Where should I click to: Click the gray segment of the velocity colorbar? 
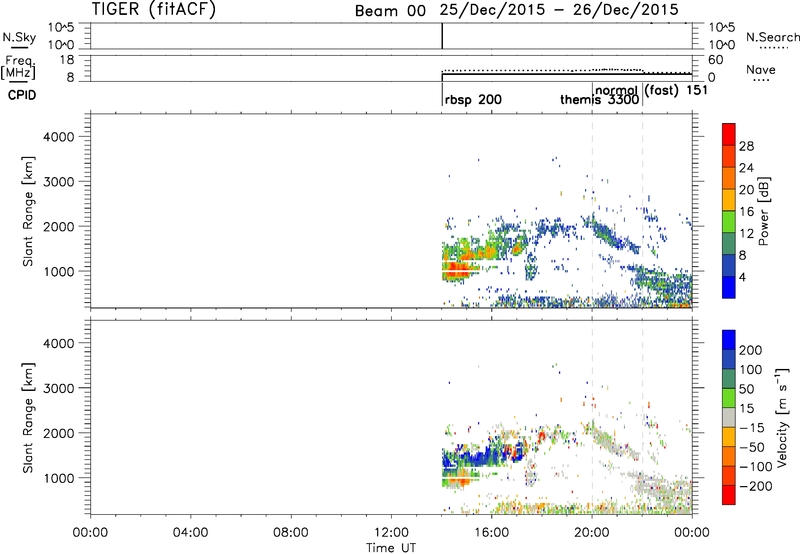coord(729,417)
